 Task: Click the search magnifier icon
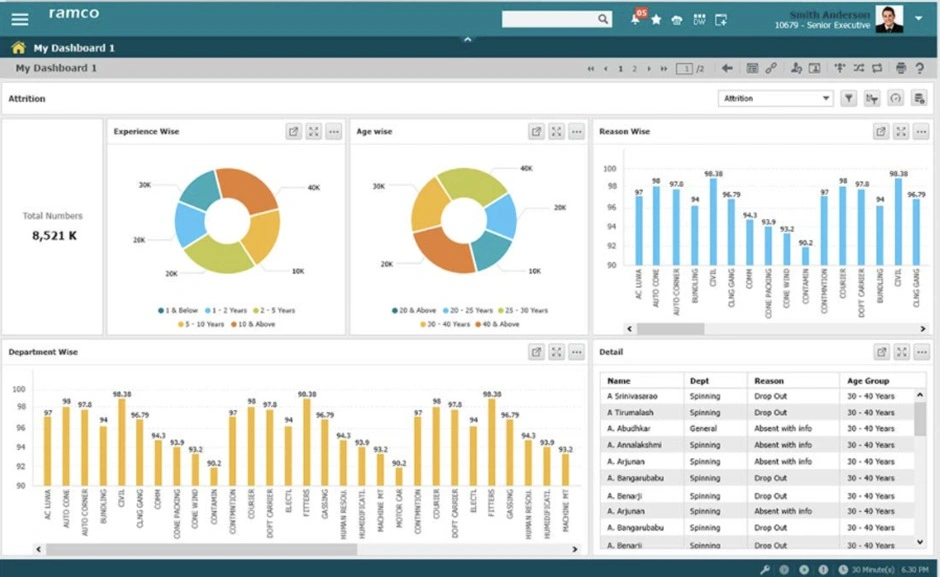coord(602,19)
